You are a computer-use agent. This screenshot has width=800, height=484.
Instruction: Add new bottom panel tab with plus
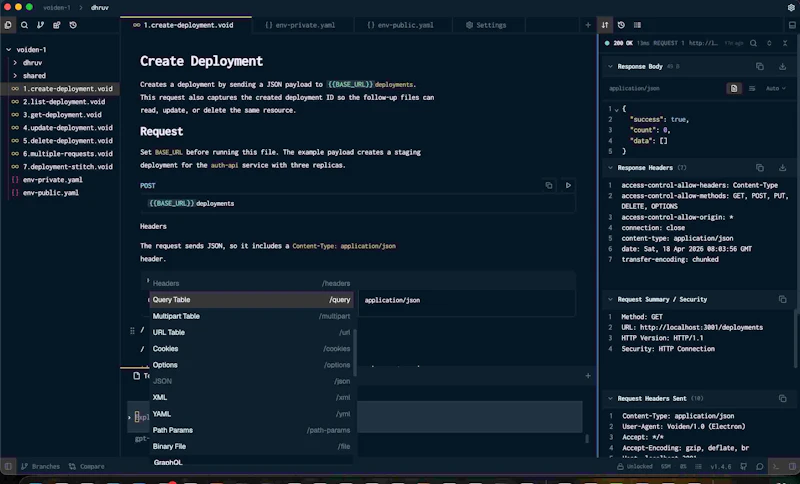click(x=588, y=375)
